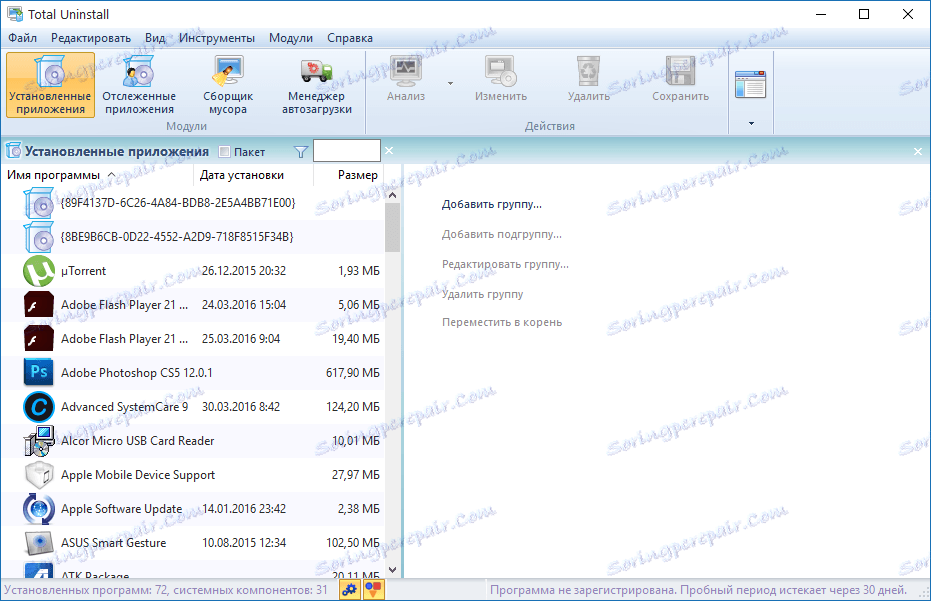Open Менеджер автозагрузки module
931x601 pixels.
(x=316, y=85)
